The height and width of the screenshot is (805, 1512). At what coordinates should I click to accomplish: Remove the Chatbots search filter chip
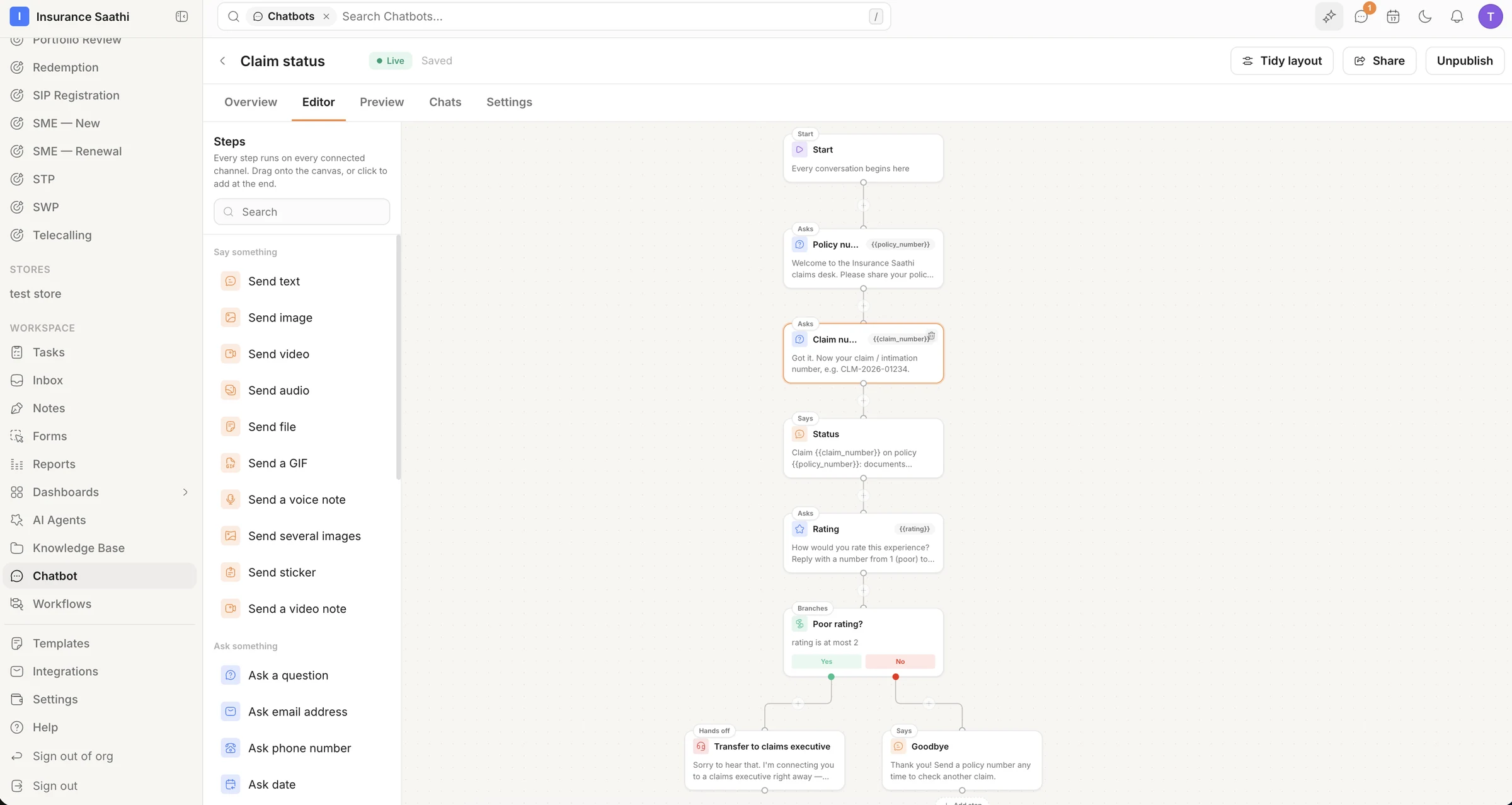click(326, 16)
